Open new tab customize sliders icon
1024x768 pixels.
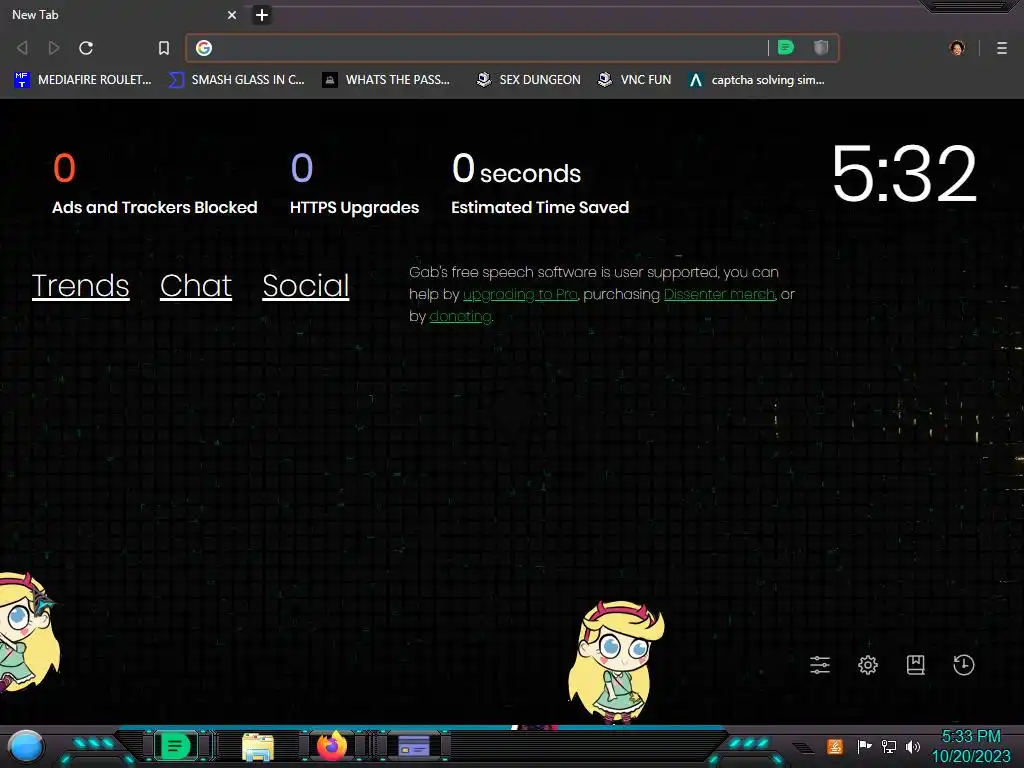[820, 665]
